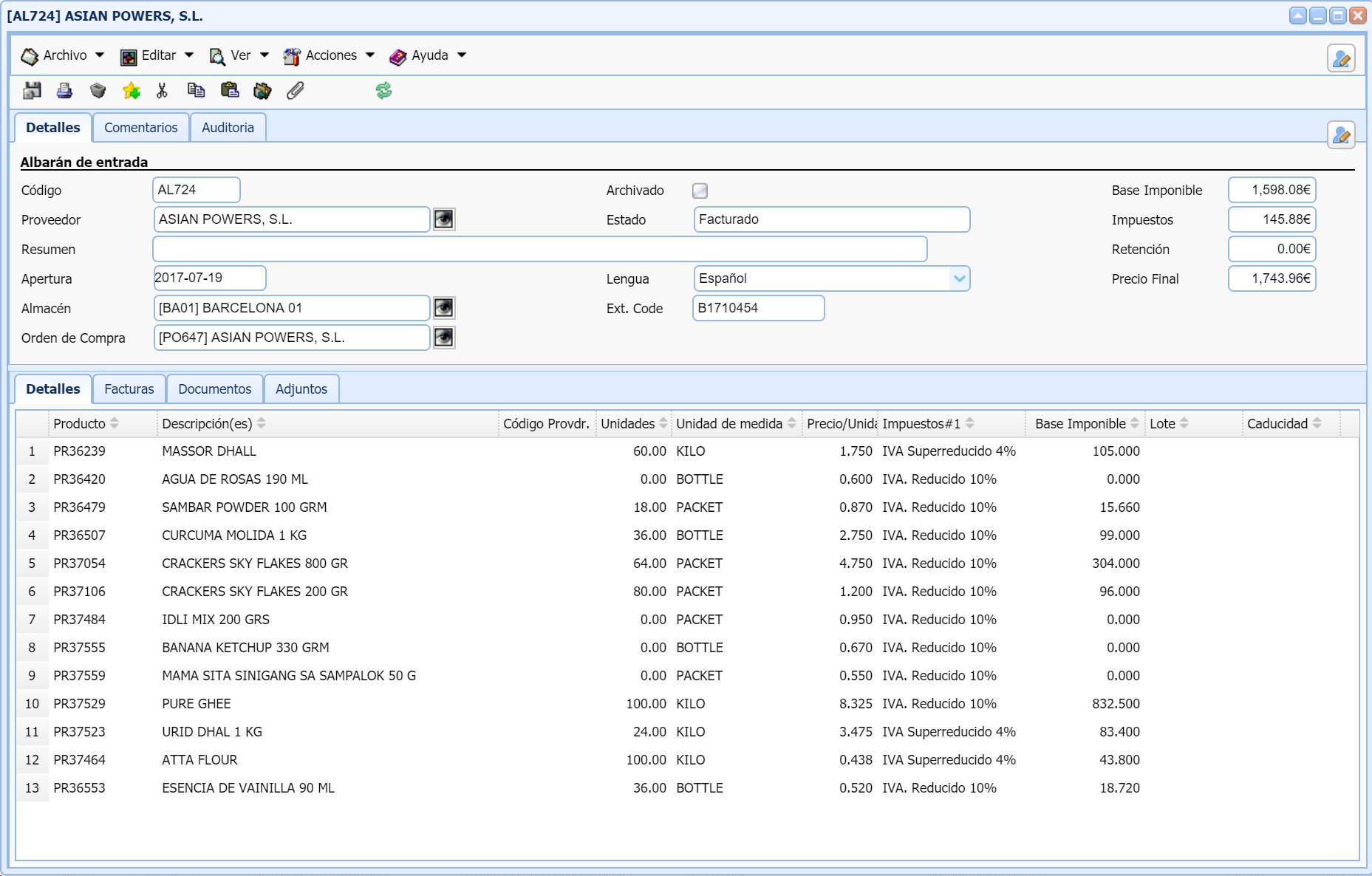Sort by the Caducidad column arrows

pos(1317,423)
